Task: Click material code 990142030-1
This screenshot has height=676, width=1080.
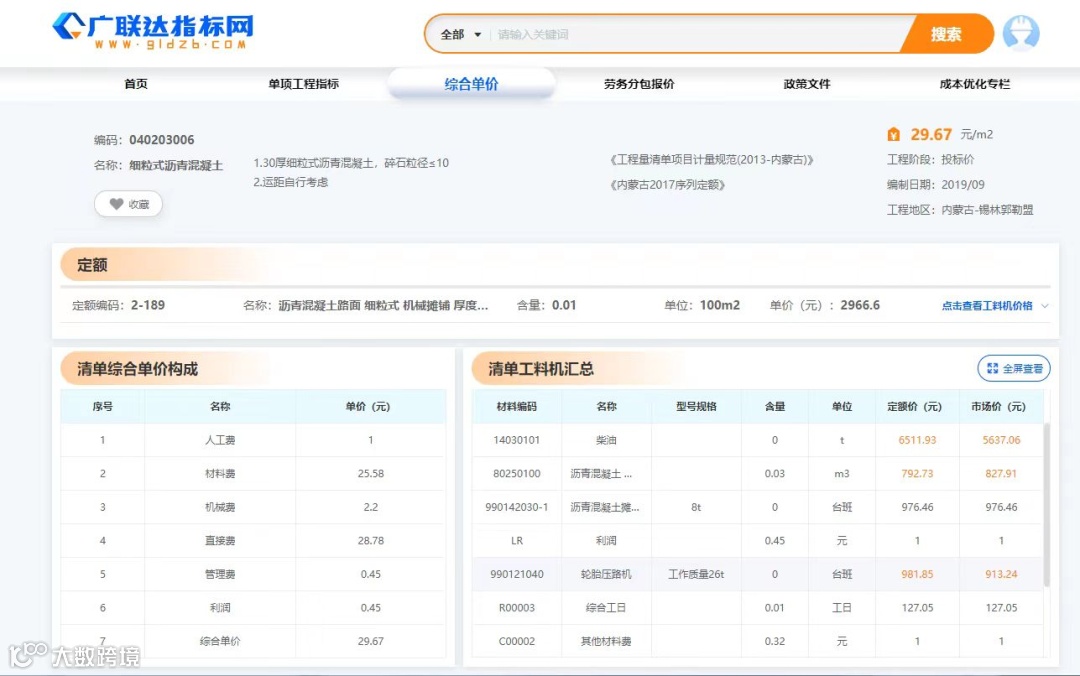Action: (x=517, y=507)
